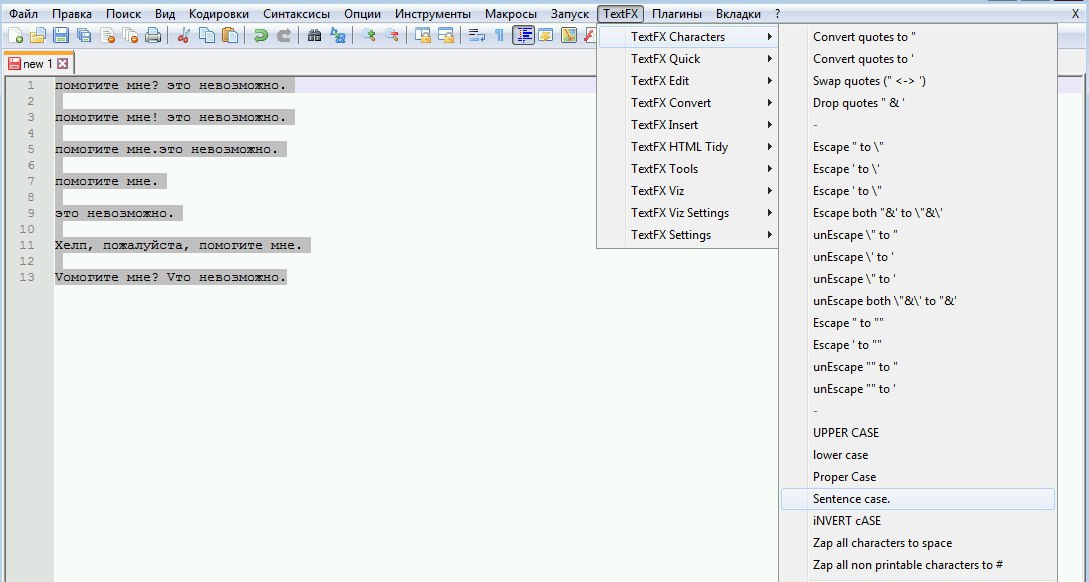Click the Close All documents icon

click(x=131, y=35)
